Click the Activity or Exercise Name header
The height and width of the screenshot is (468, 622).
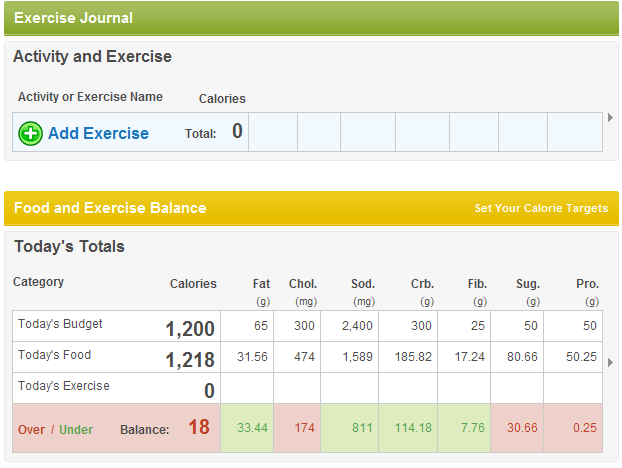tap(90, 97)
